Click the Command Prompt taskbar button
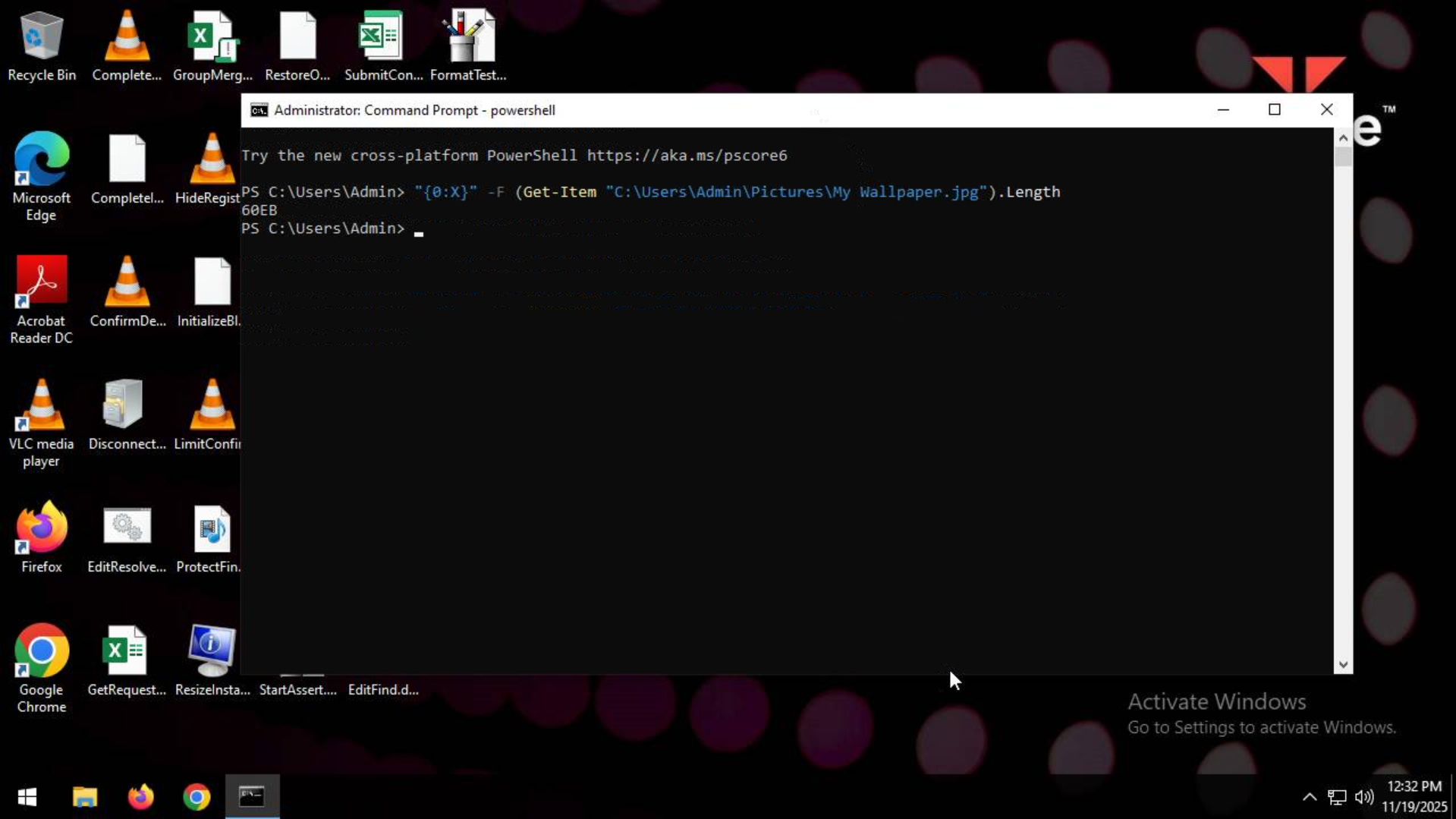This screenshot has height=819, width=1456. (x=252, y=796)
